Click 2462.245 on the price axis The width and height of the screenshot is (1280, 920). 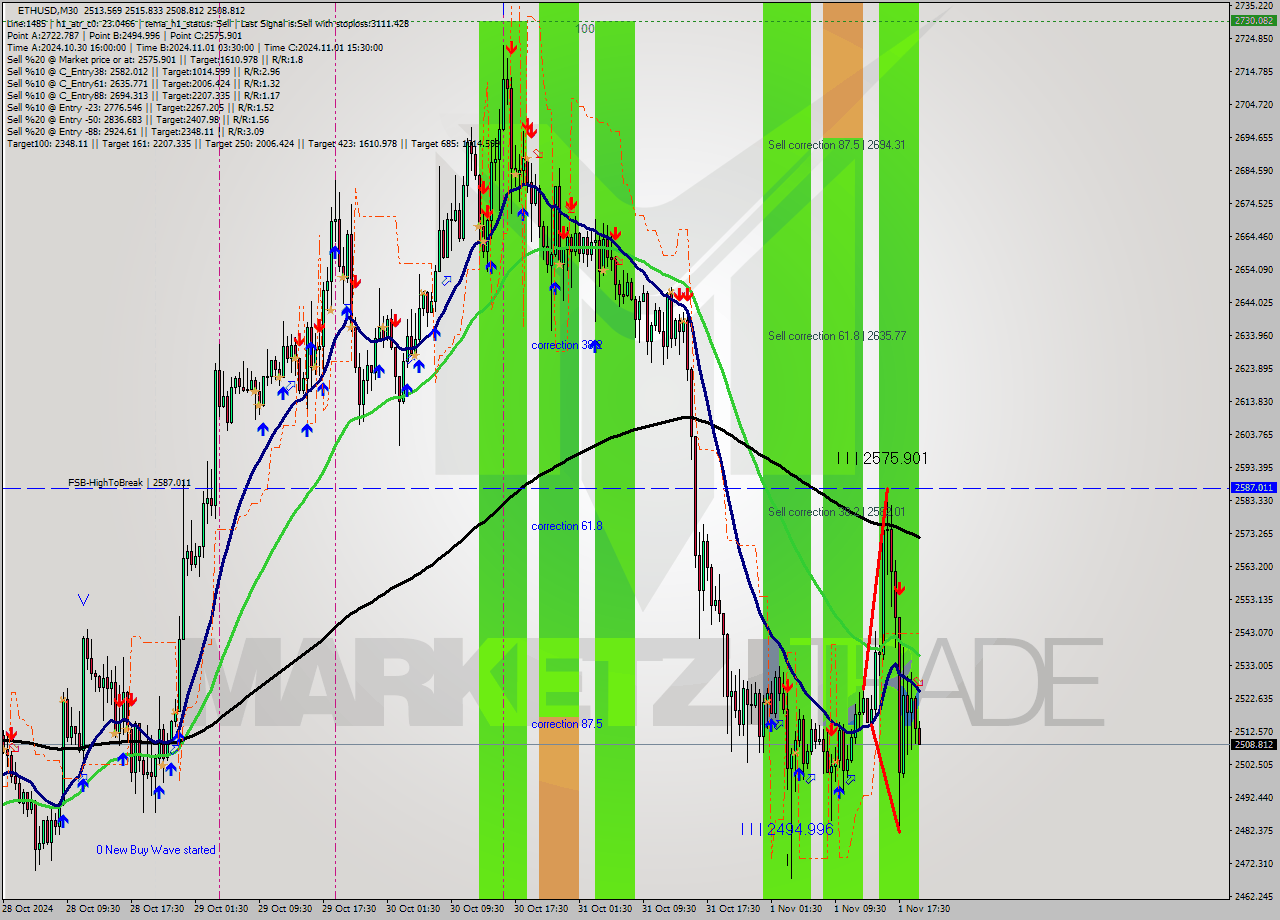[x=1253, y=897]
